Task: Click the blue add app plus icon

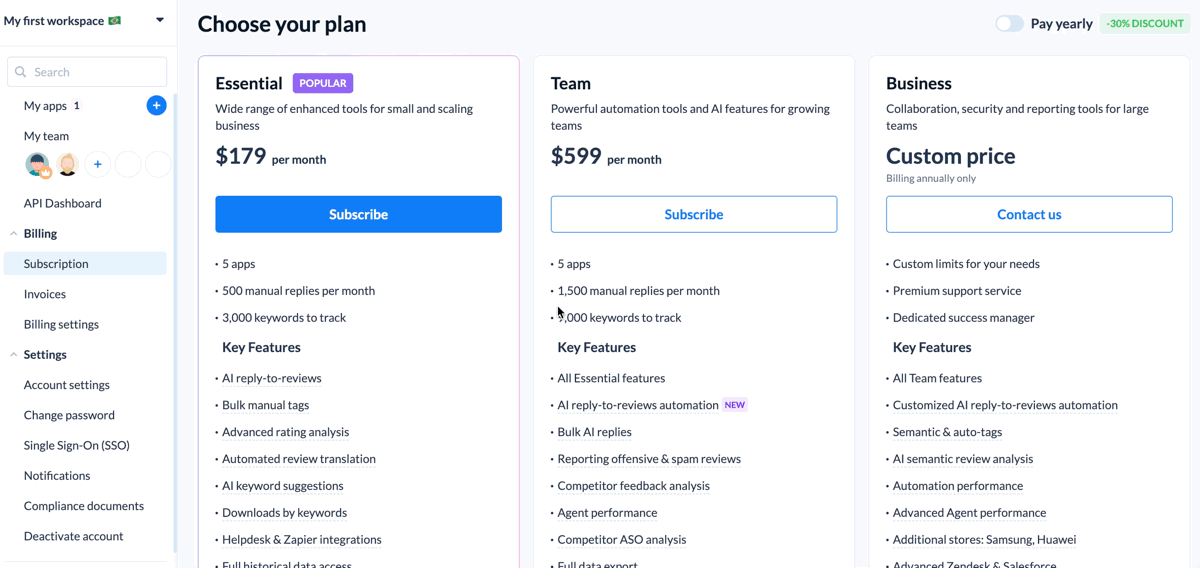Action: click(x=156, y=105)
